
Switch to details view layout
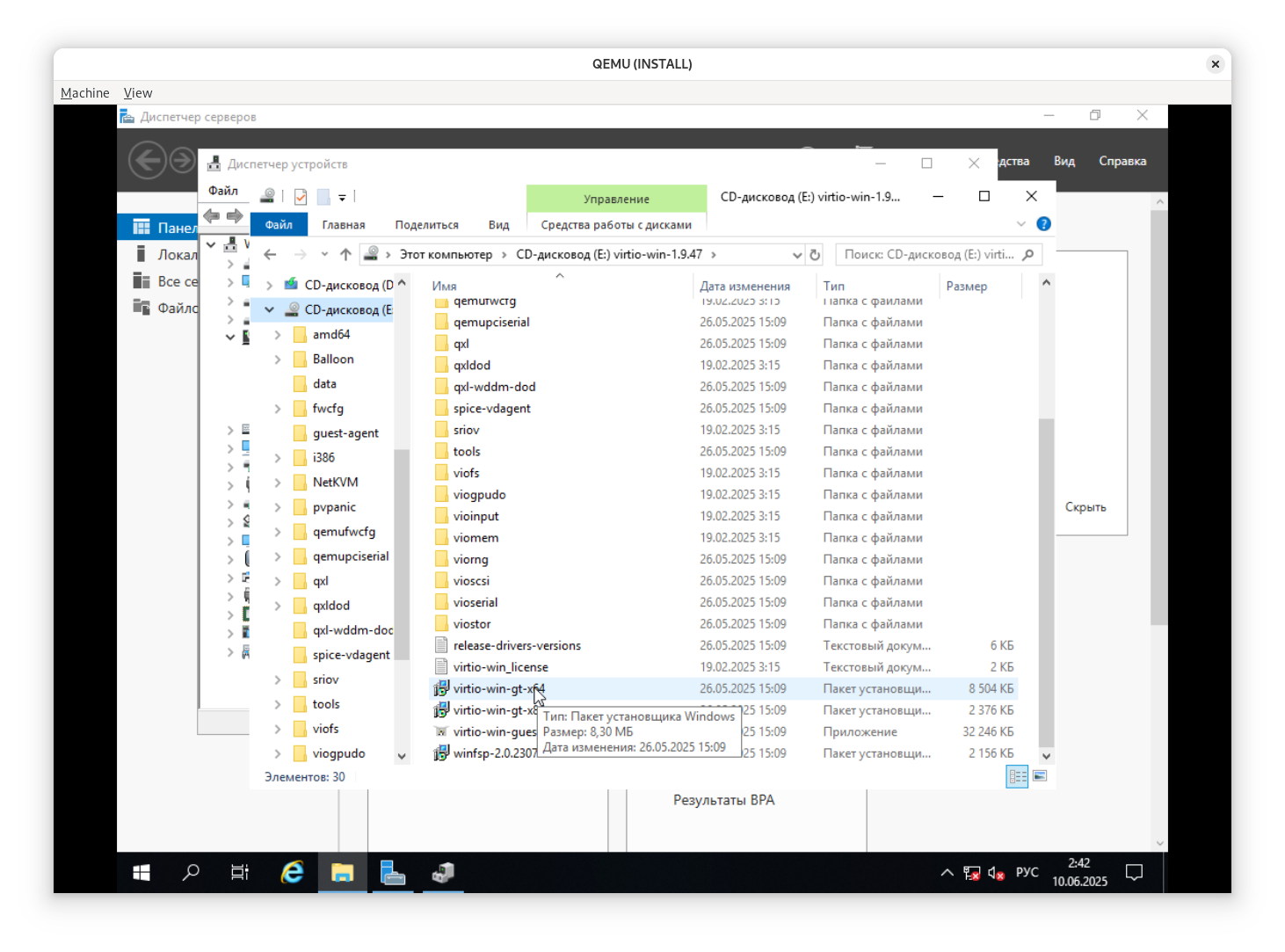(1017, 776)
